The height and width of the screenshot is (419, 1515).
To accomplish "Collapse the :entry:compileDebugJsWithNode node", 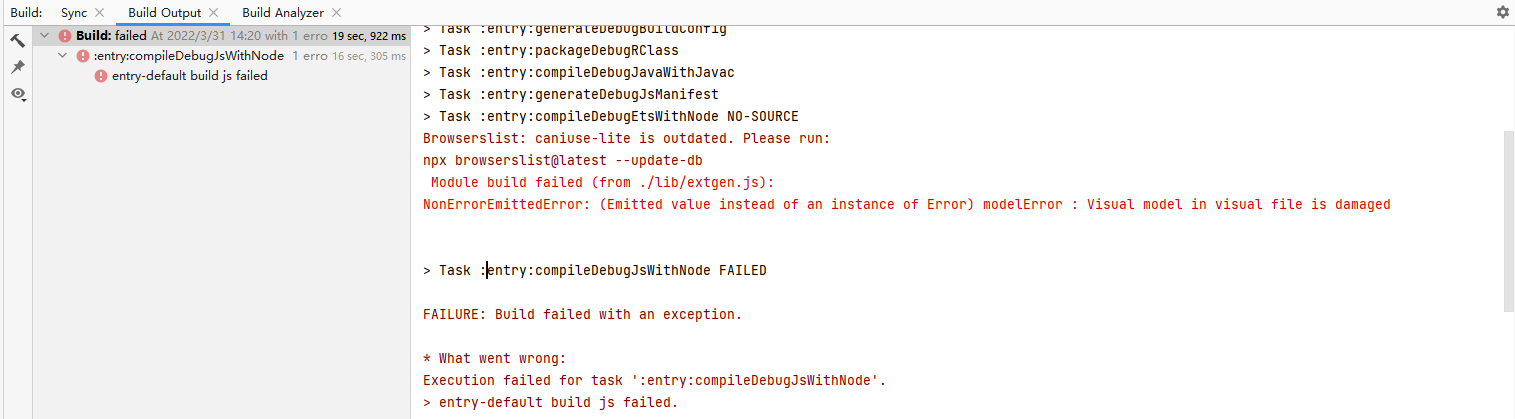I will coord(63,56).
